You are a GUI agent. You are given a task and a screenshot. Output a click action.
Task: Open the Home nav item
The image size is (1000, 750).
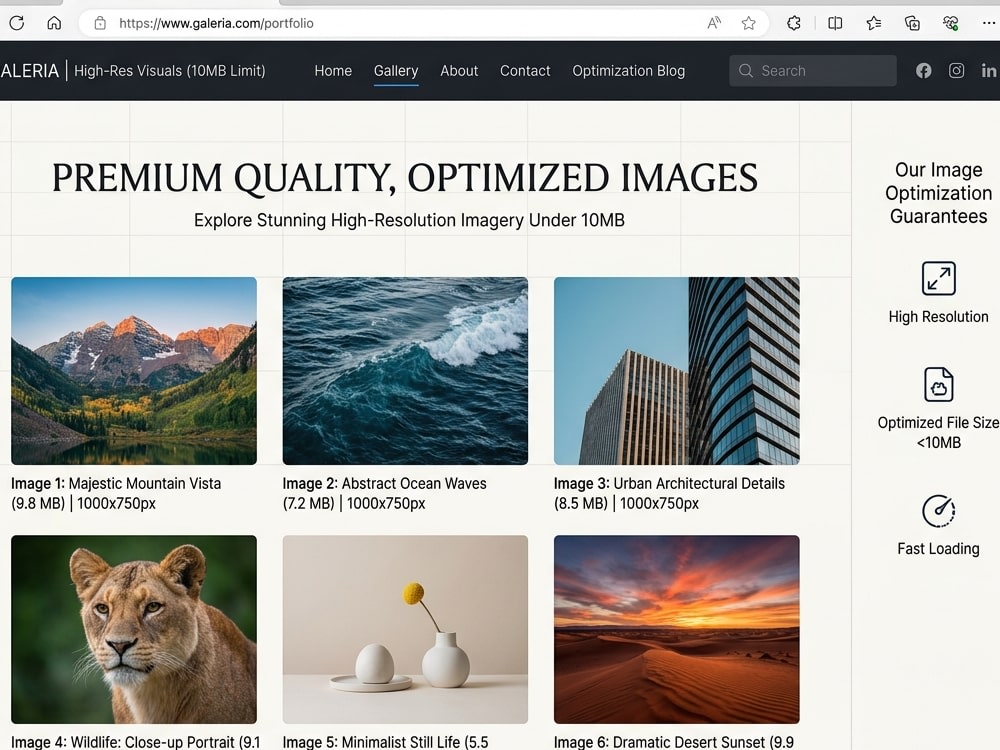[333, 71]
